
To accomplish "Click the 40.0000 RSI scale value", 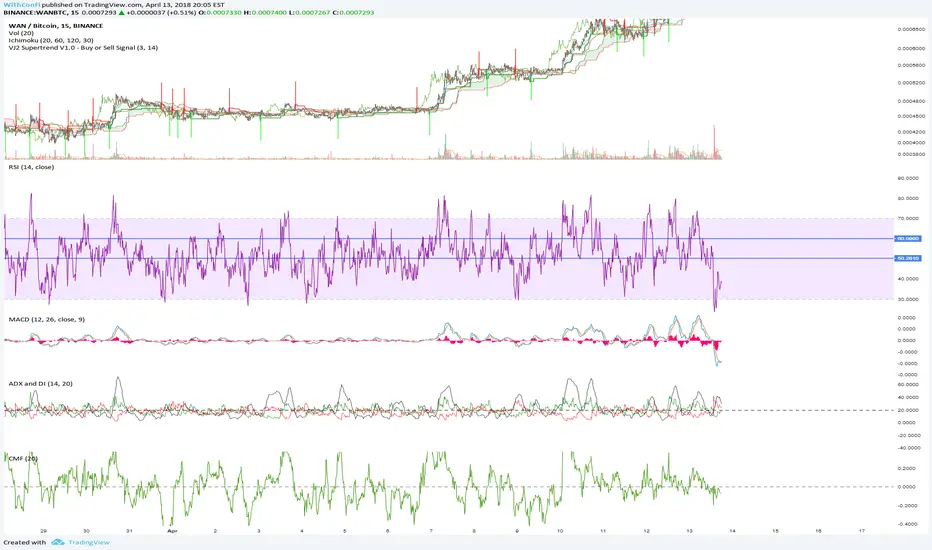I will [x=908, y=279].
